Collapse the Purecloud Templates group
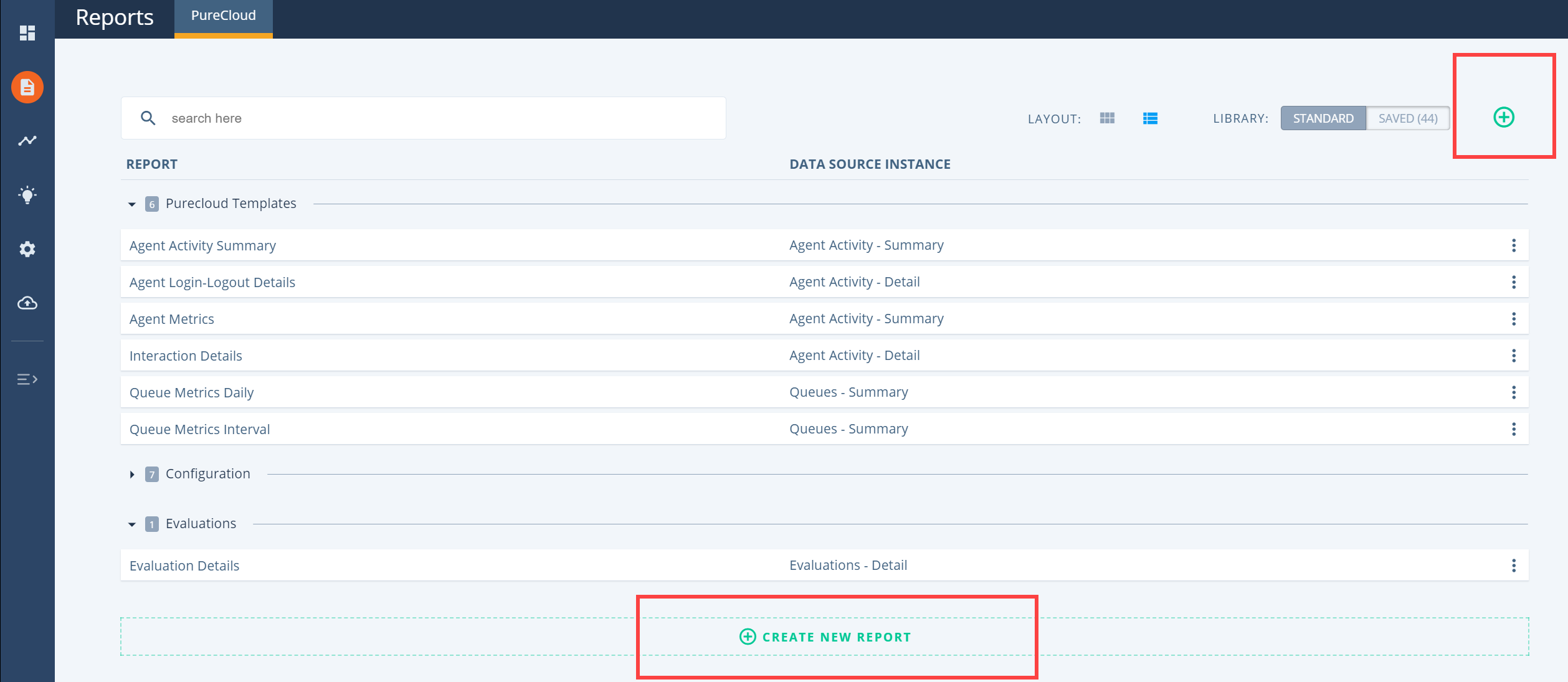The width and height of the screenshot is (1568, 682). [x=132, y=204]
